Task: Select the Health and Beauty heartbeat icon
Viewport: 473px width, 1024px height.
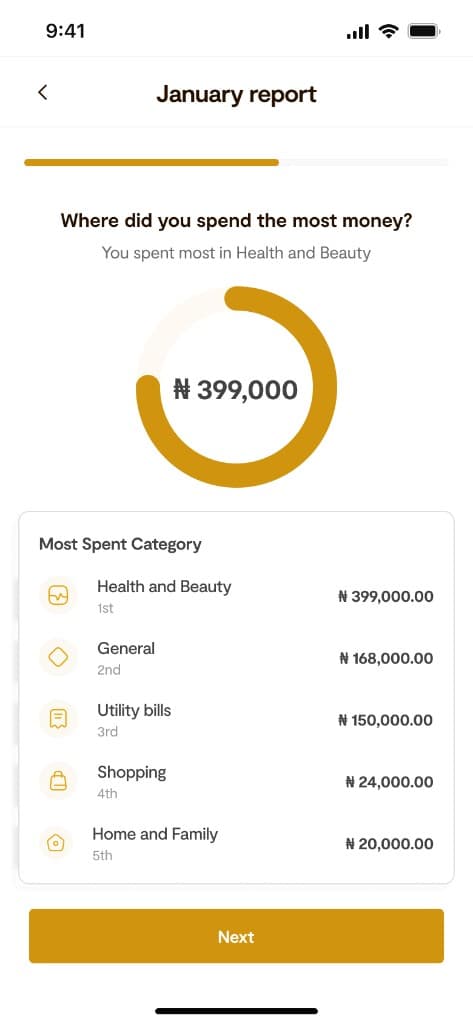Action: (59, 596)
